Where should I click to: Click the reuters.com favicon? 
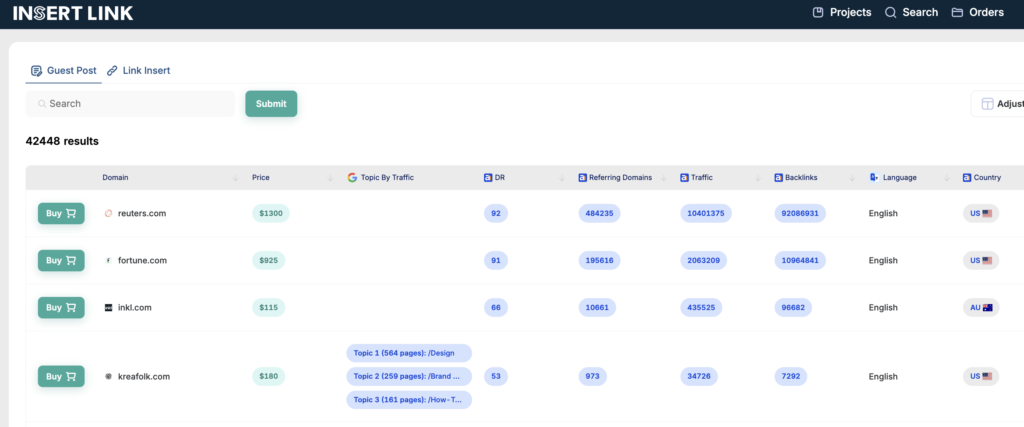[x=108, y=214]
